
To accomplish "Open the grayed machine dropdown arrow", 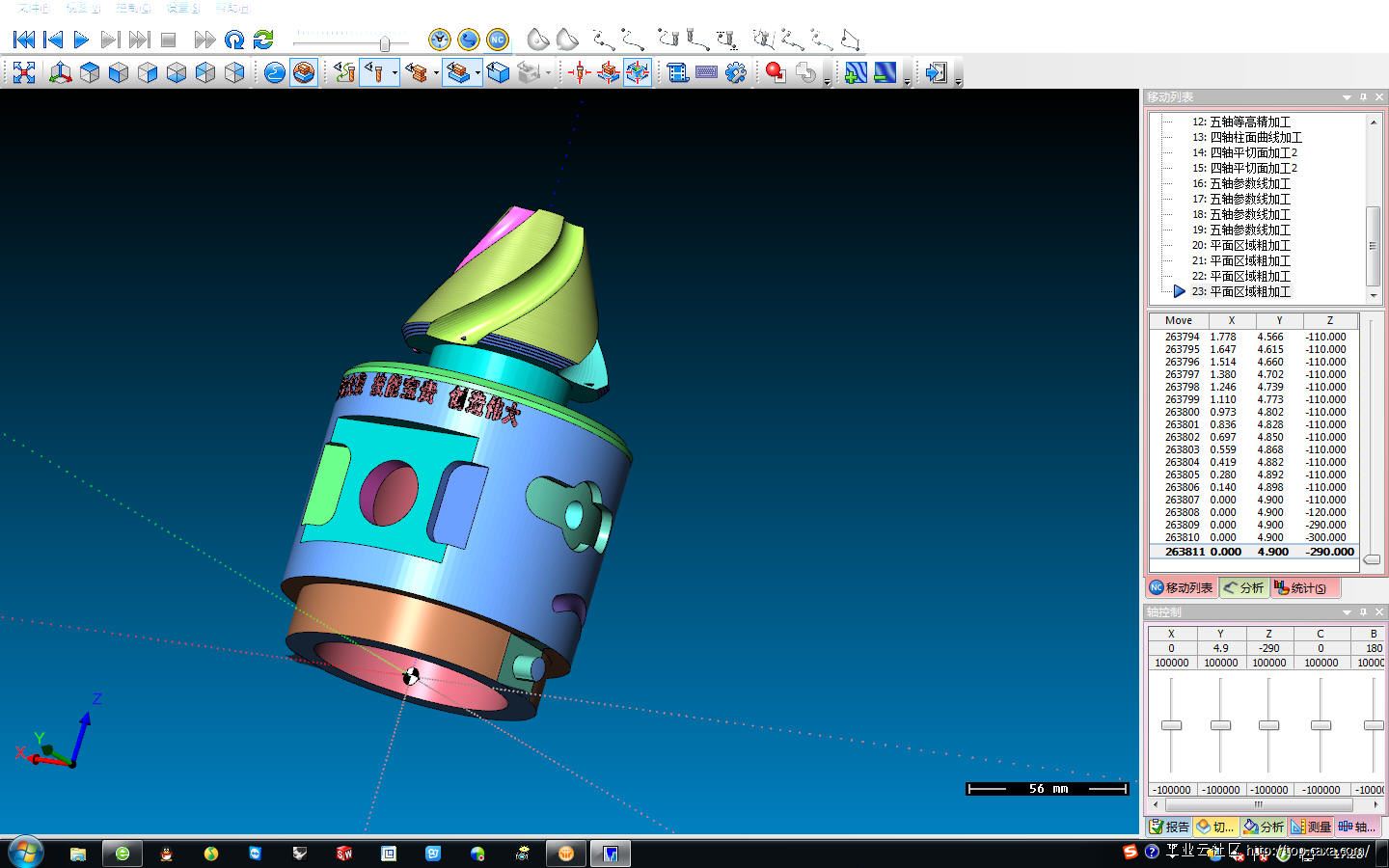I will pyautogui.click(x=548, y=73).
